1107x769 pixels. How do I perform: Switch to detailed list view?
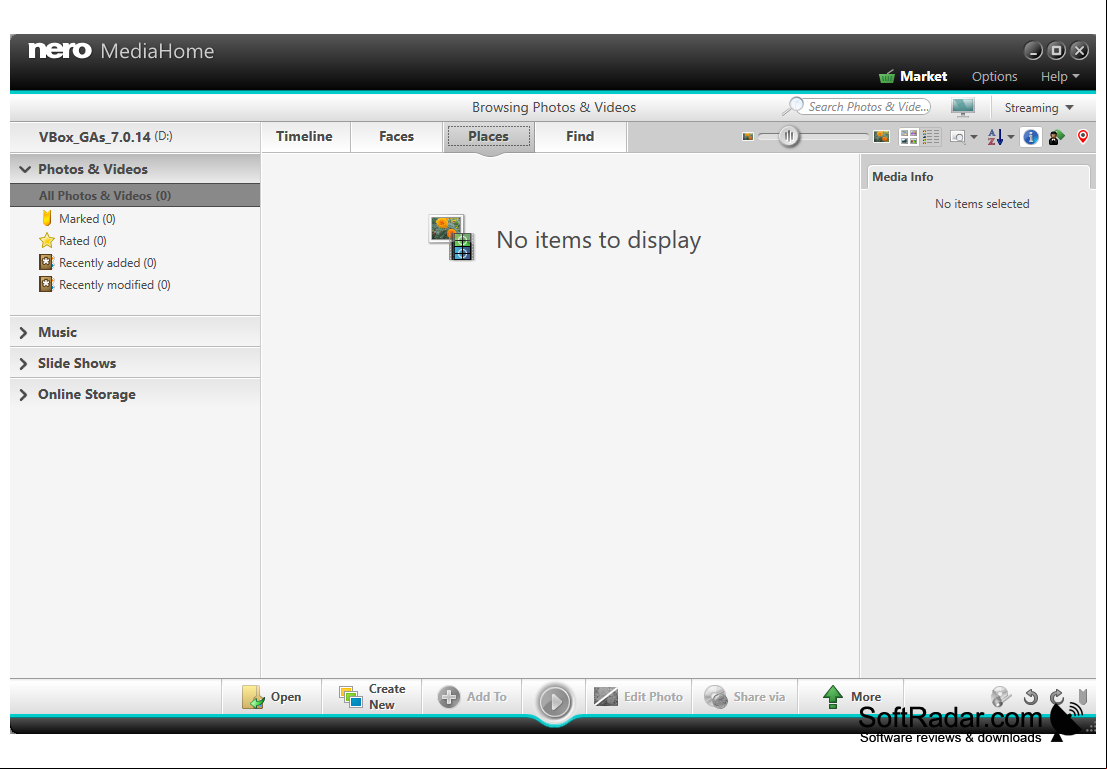click(931, 136)
